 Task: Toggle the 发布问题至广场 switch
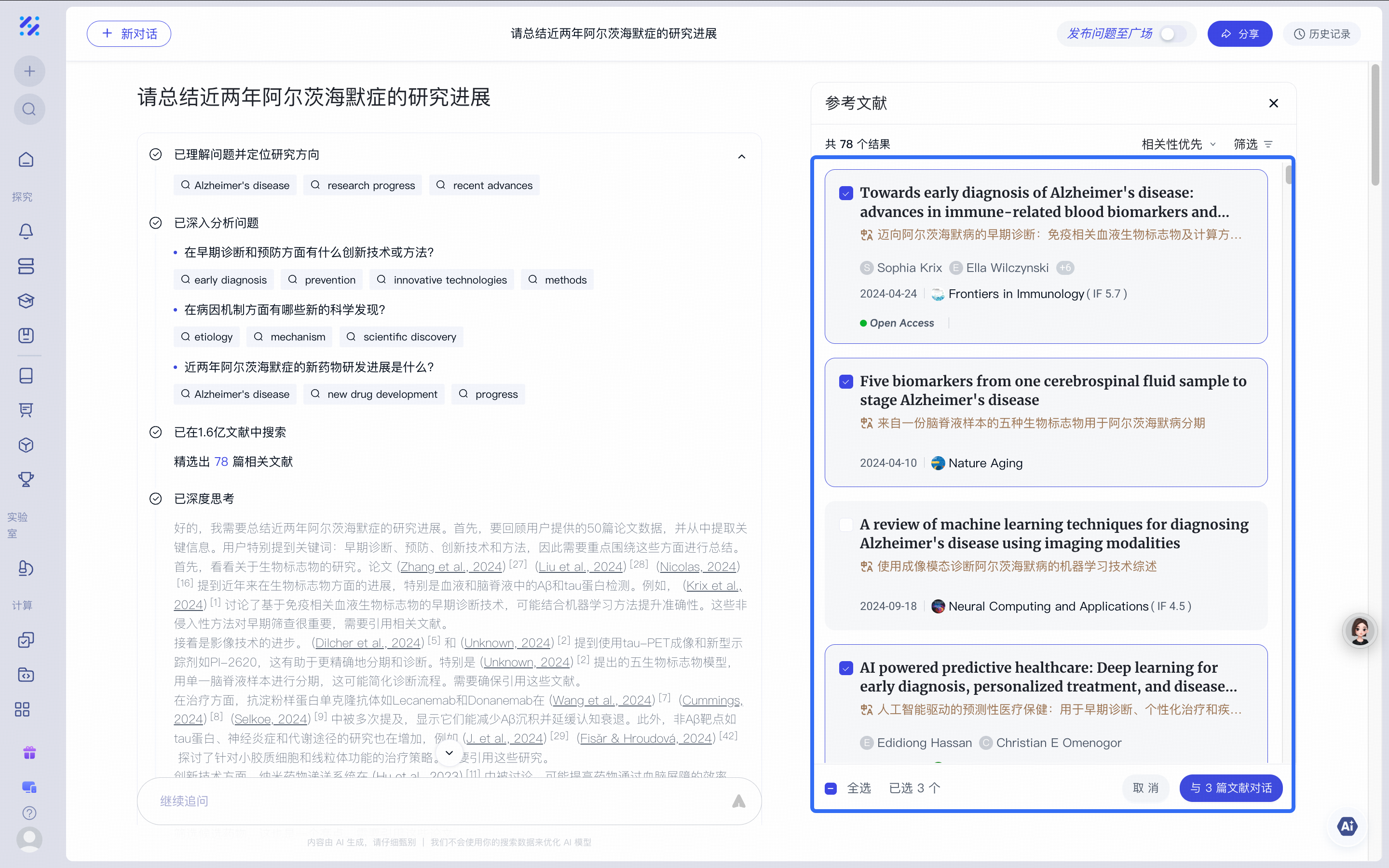[x=1173, y=34]
